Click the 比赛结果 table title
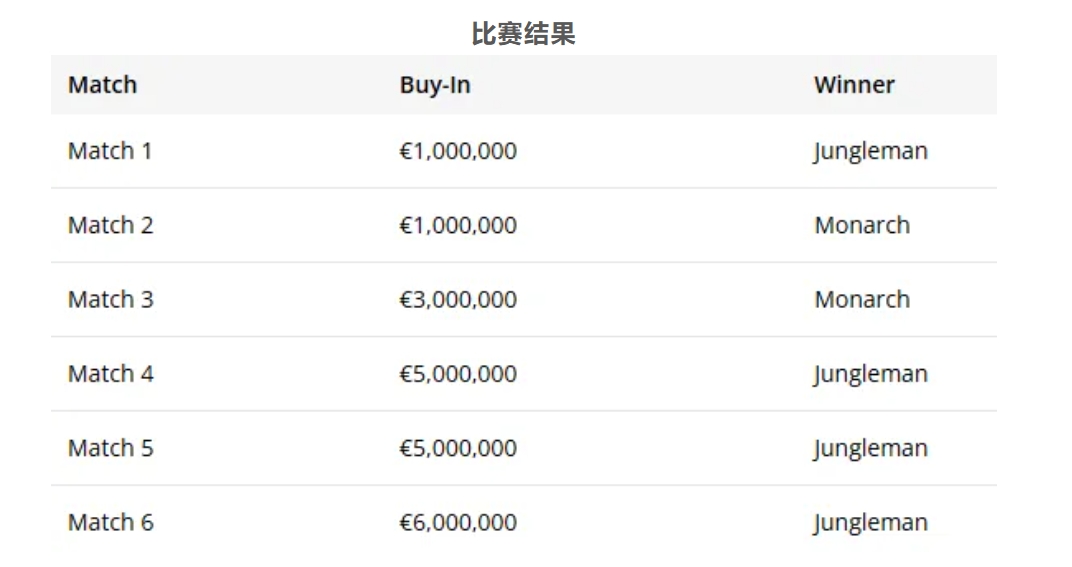Image resolution: width=1072 pixels, height=567 pixels. 523,35
